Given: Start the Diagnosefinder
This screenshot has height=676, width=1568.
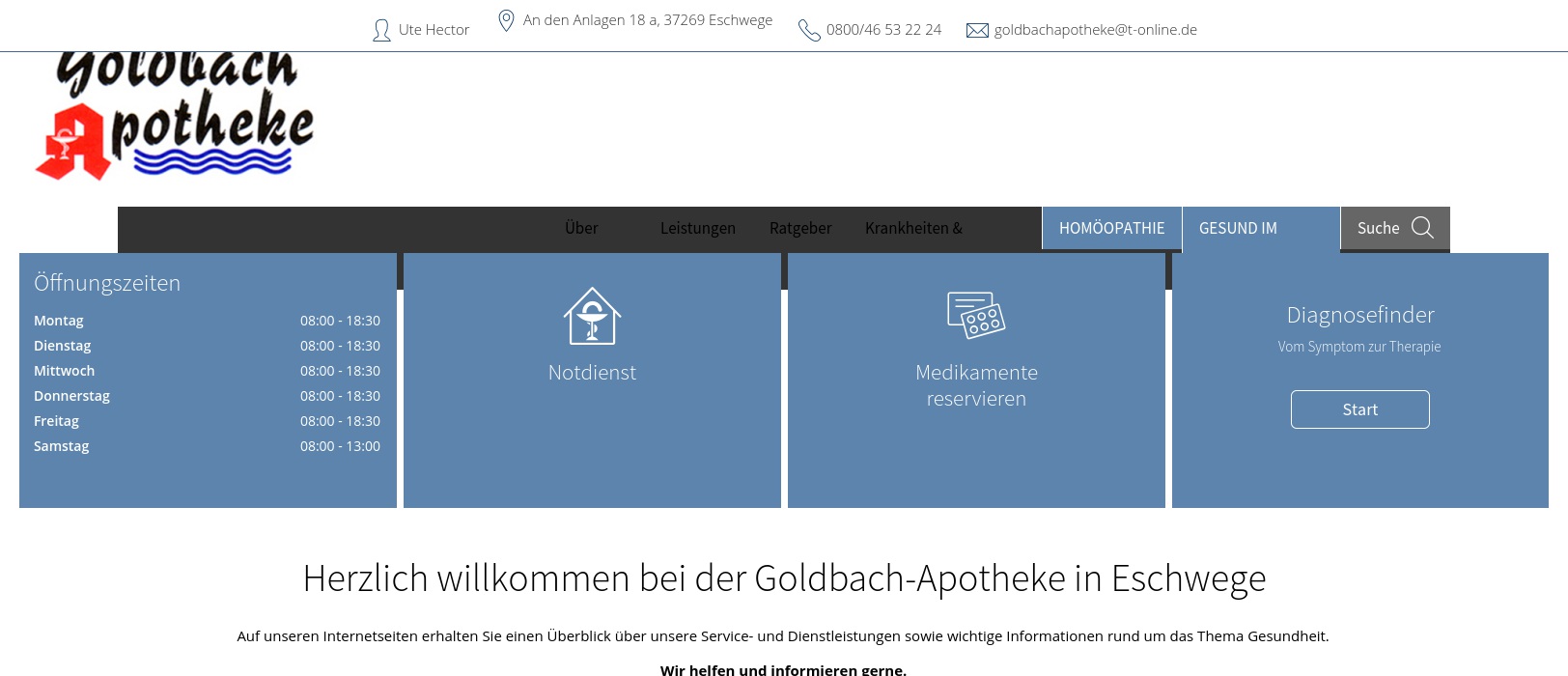Looking at the screenshot, I should pos(1359,409).
